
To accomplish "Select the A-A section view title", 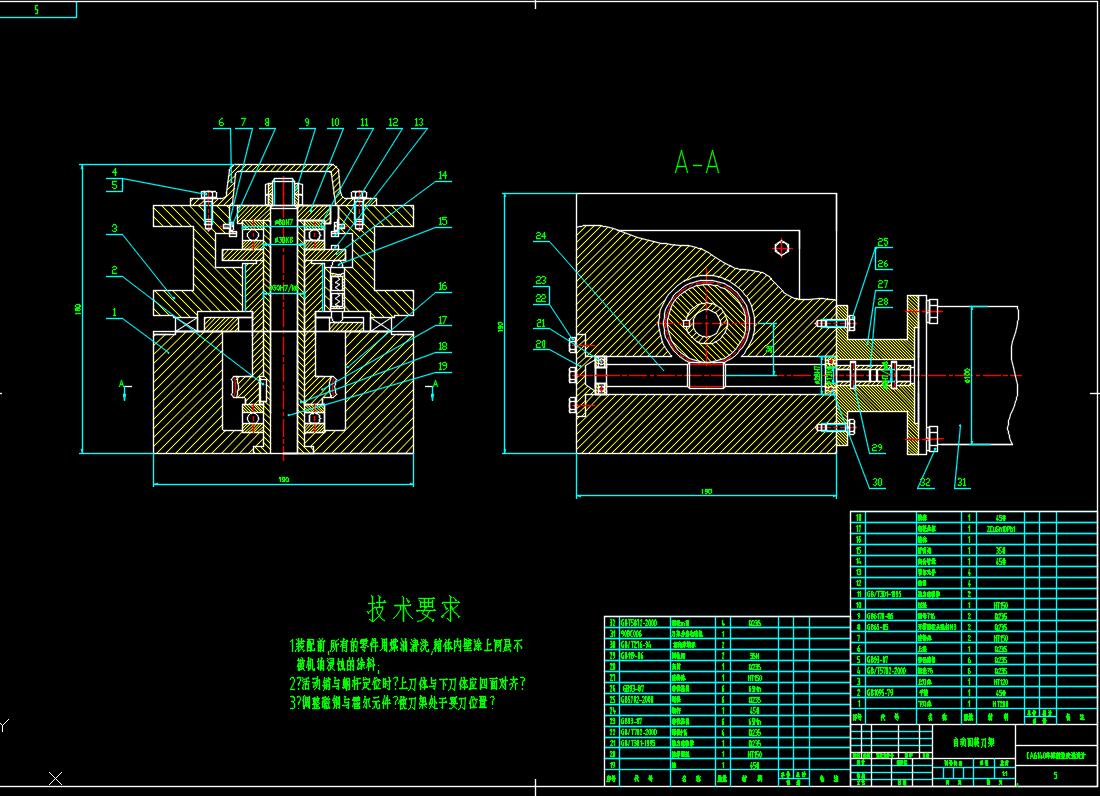I will (697, 162).
